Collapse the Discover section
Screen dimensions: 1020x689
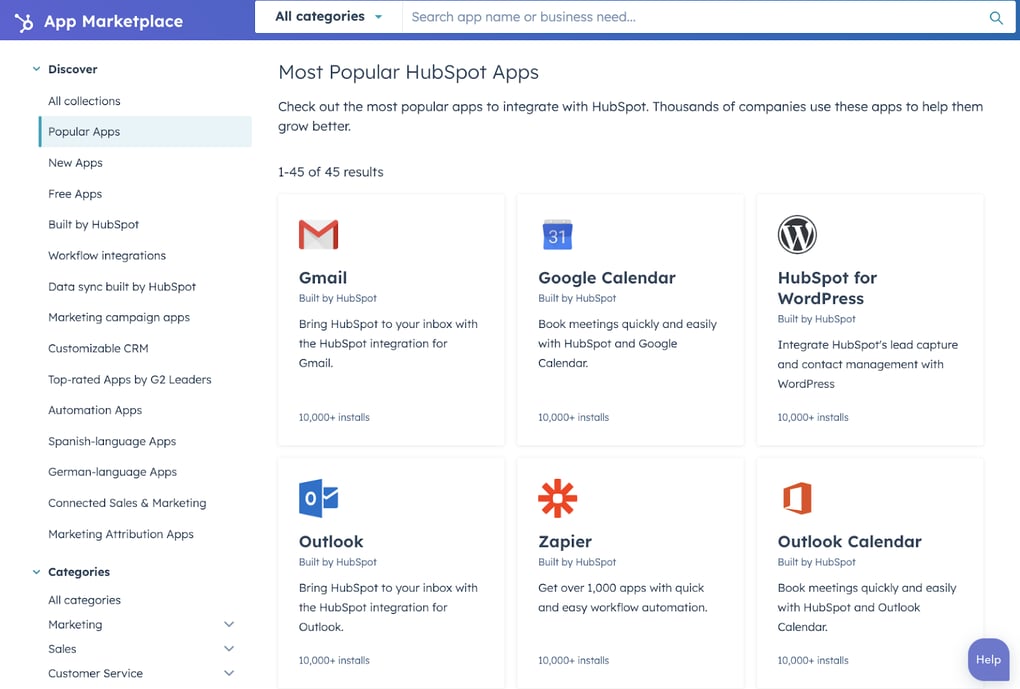click(36, 68)
